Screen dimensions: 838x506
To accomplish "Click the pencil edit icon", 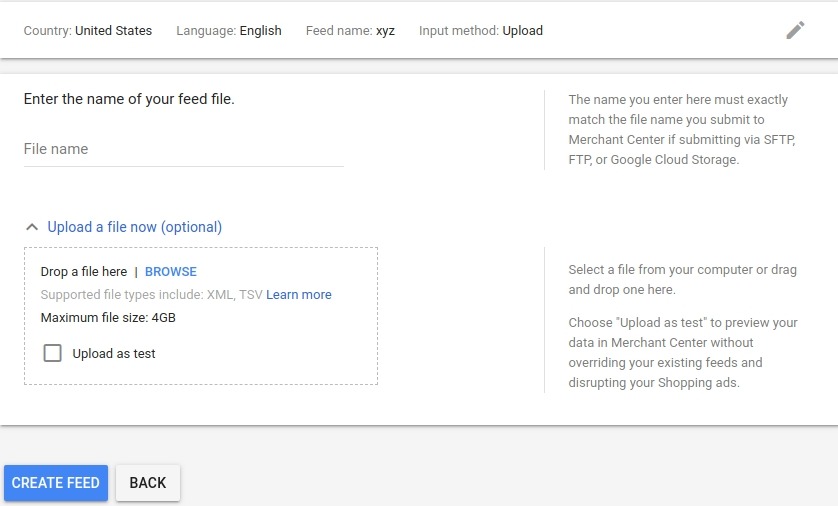I will [795, 30].
